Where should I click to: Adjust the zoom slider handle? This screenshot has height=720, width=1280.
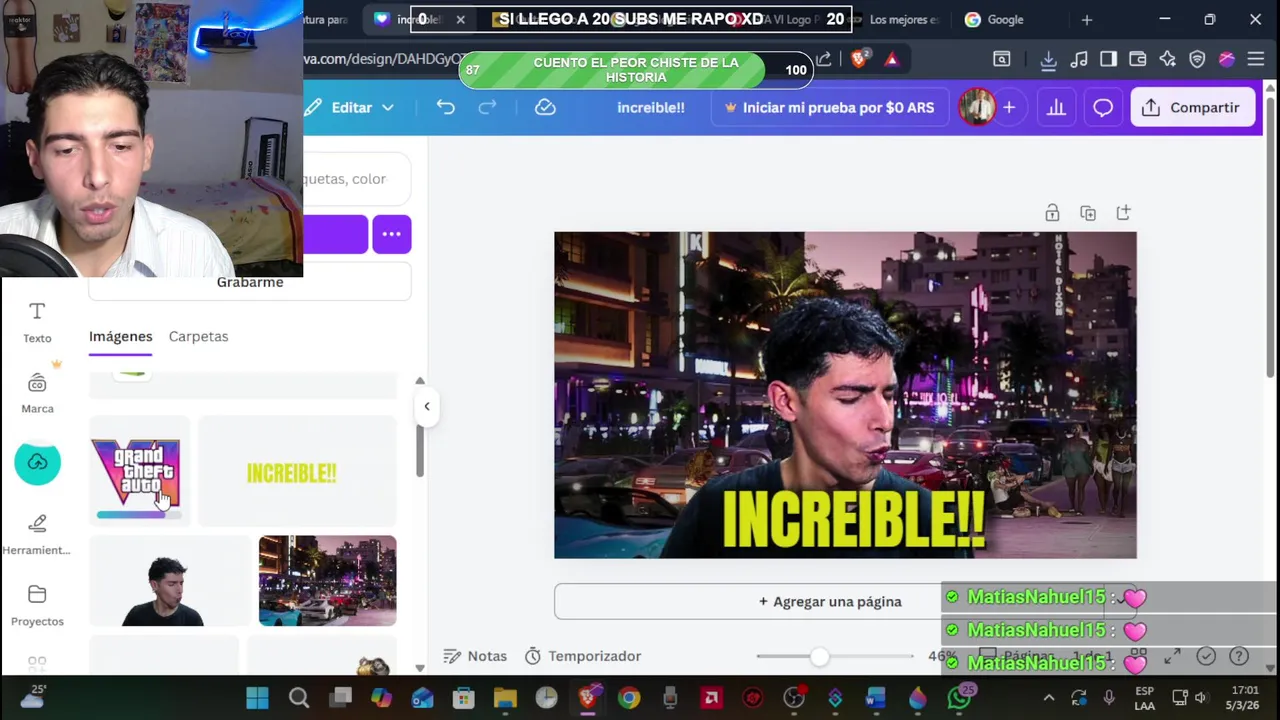click(819, 656)
